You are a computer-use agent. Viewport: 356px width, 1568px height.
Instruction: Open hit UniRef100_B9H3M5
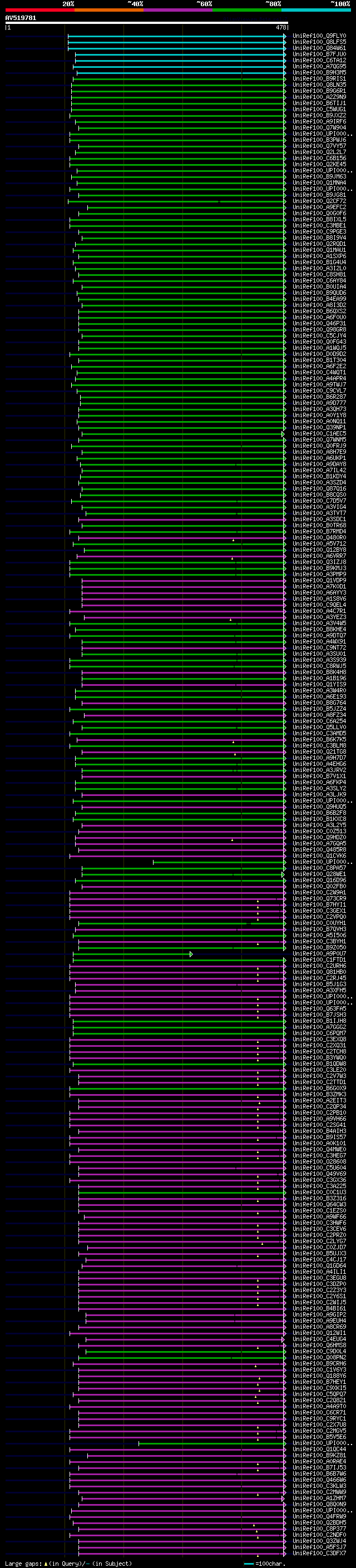pos(319,72)
